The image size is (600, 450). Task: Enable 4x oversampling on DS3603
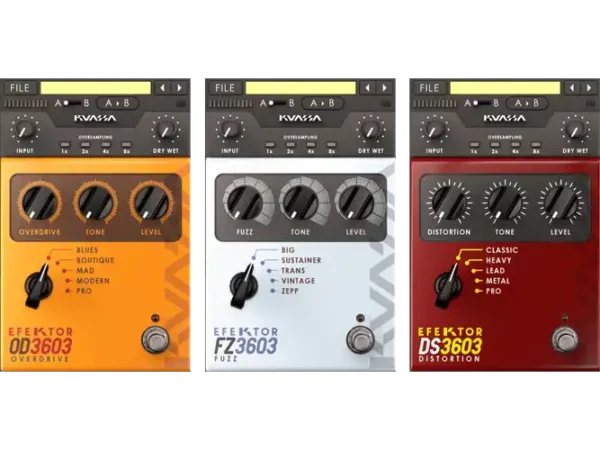[515, 145]
